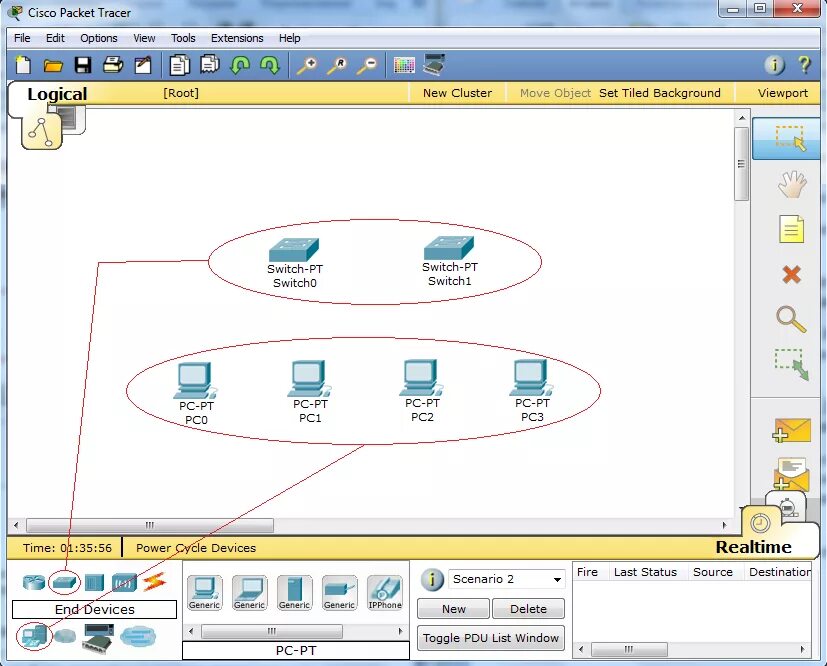This screenshot has height=666, width=827.
Task: Switch to Simulation mode tab
Action: pyautogui.click(x=788, y=507)
